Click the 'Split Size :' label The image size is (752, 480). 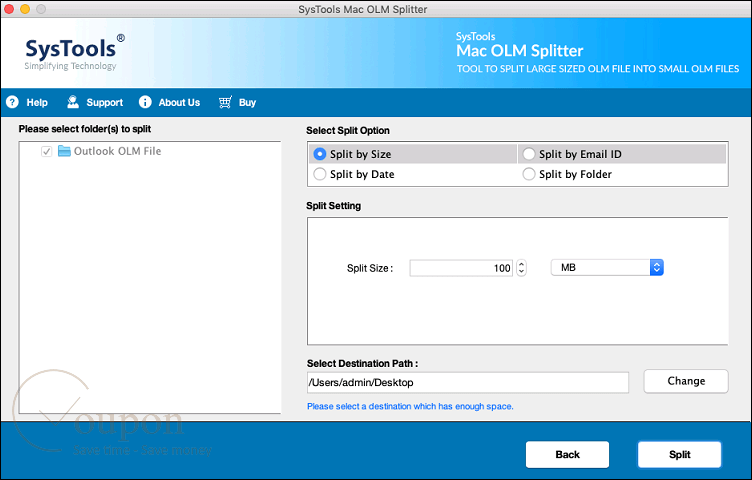tap(370, 269)
